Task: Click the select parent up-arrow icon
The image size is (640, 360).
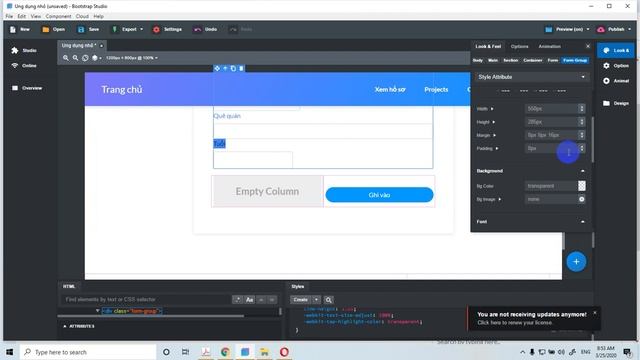Action: click(225, 69)
